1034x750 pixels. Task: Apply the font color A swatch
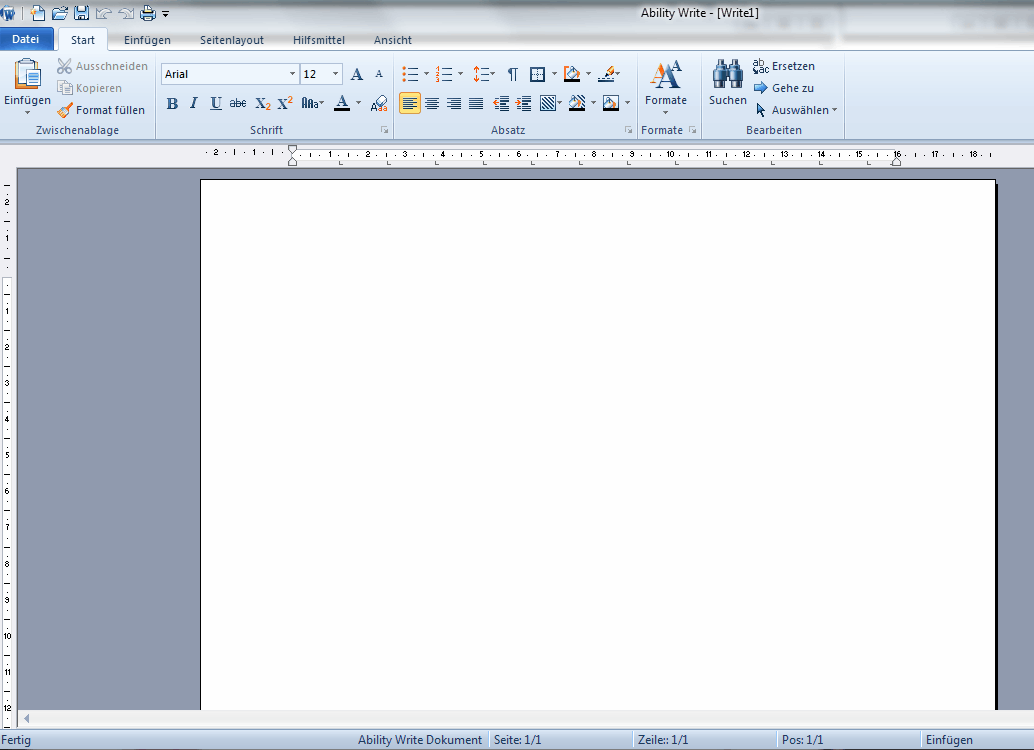[342, 103]
